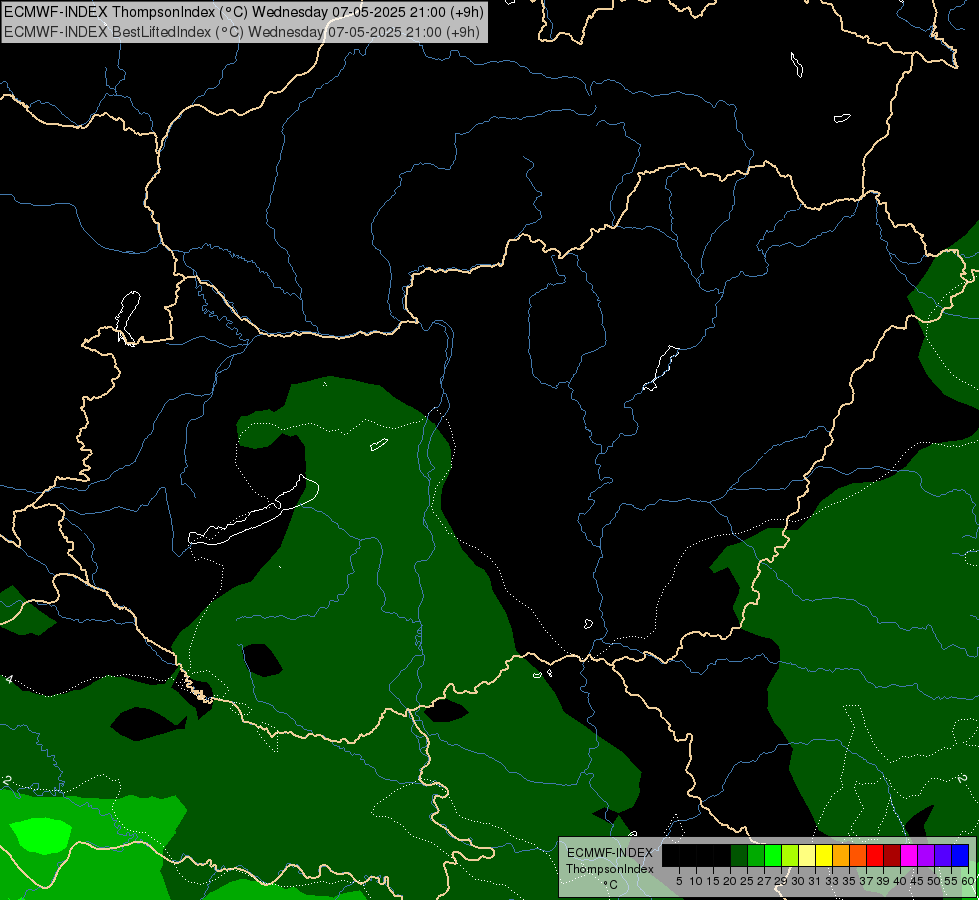Click legend scale value '55'
The width and height of the screenshot is (979, 900).
[x=952, y=881]
